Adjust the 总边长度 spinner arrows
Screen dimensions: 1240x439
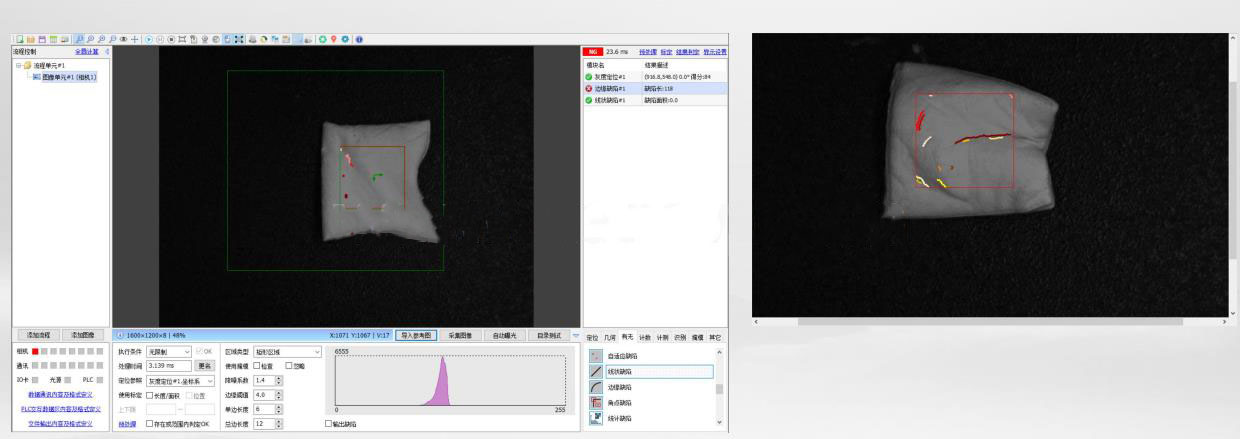point(278,424)
